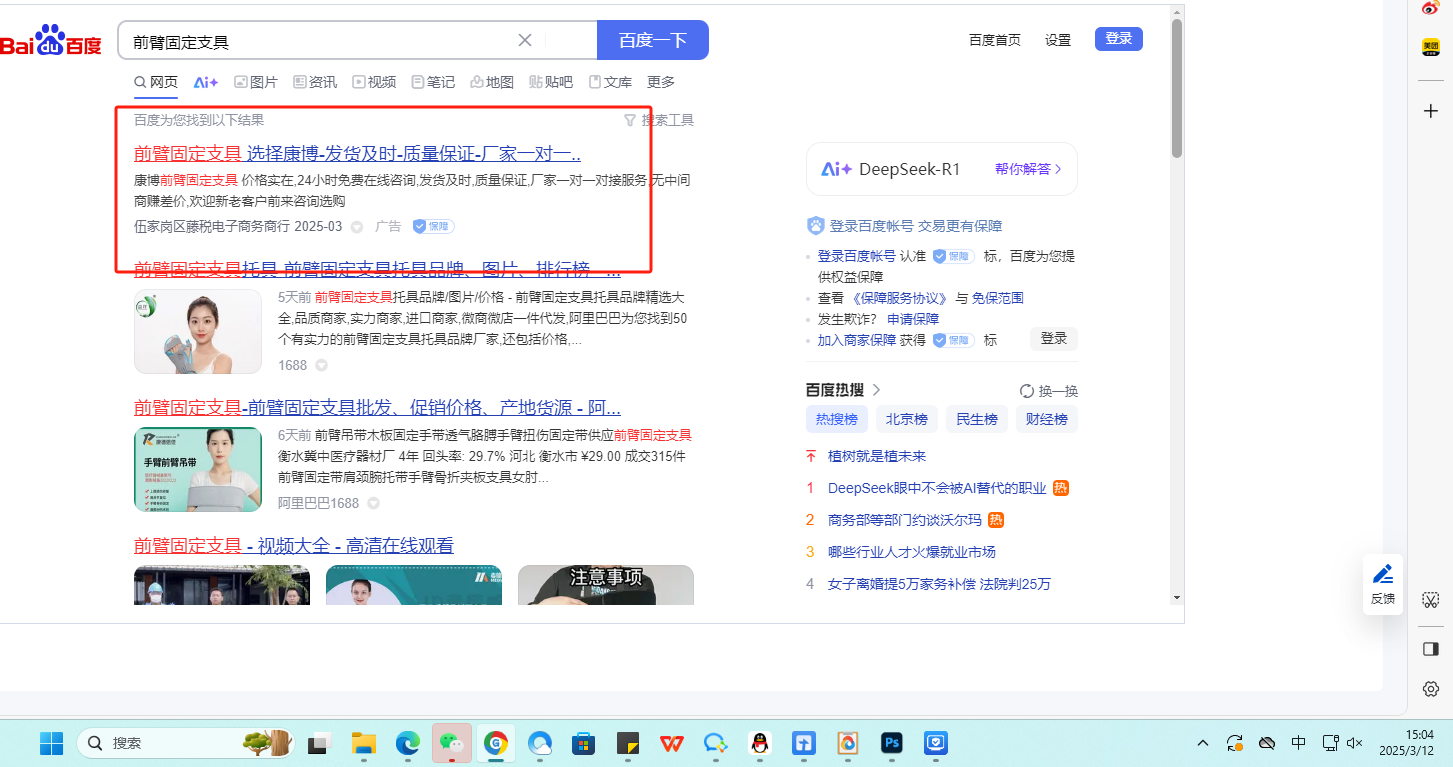Clear the search box with X icon

click(x=525, y=40)
